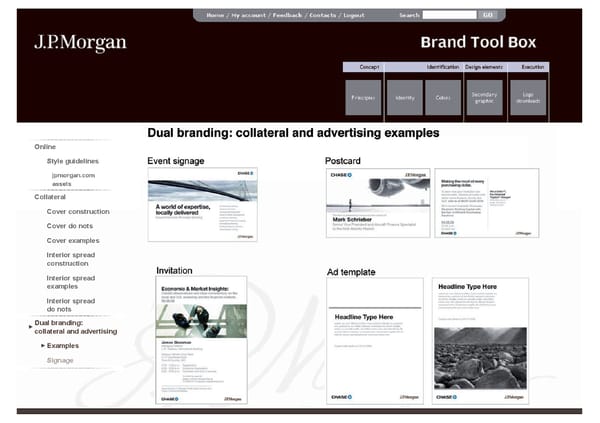Open the Event signage thumbnail
Viewport: 600px width, 423px height.
click(202, 205)
